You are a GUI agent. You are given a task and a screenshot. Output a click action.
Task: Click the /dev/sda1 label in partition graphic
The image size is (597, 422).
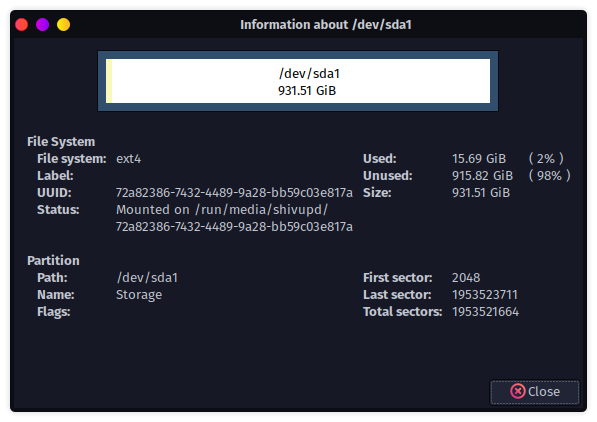pyautogui.click(x=309, y=73)
